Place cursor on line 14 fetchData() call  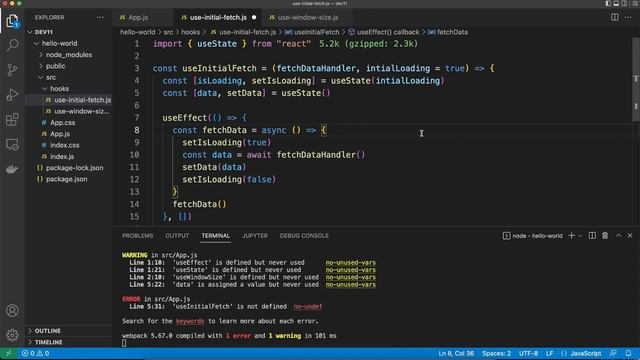199,204
